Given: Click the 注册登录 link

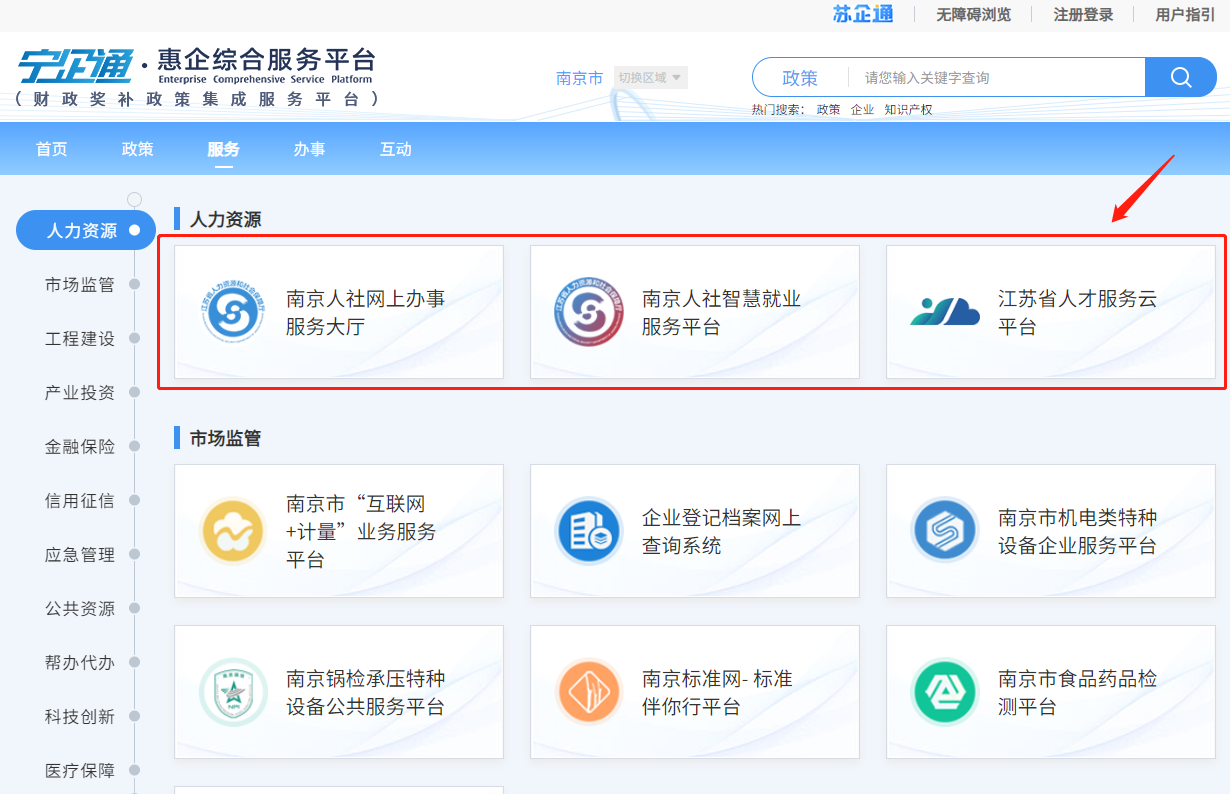Looking at the screenshot, I should pos(1083,15).
